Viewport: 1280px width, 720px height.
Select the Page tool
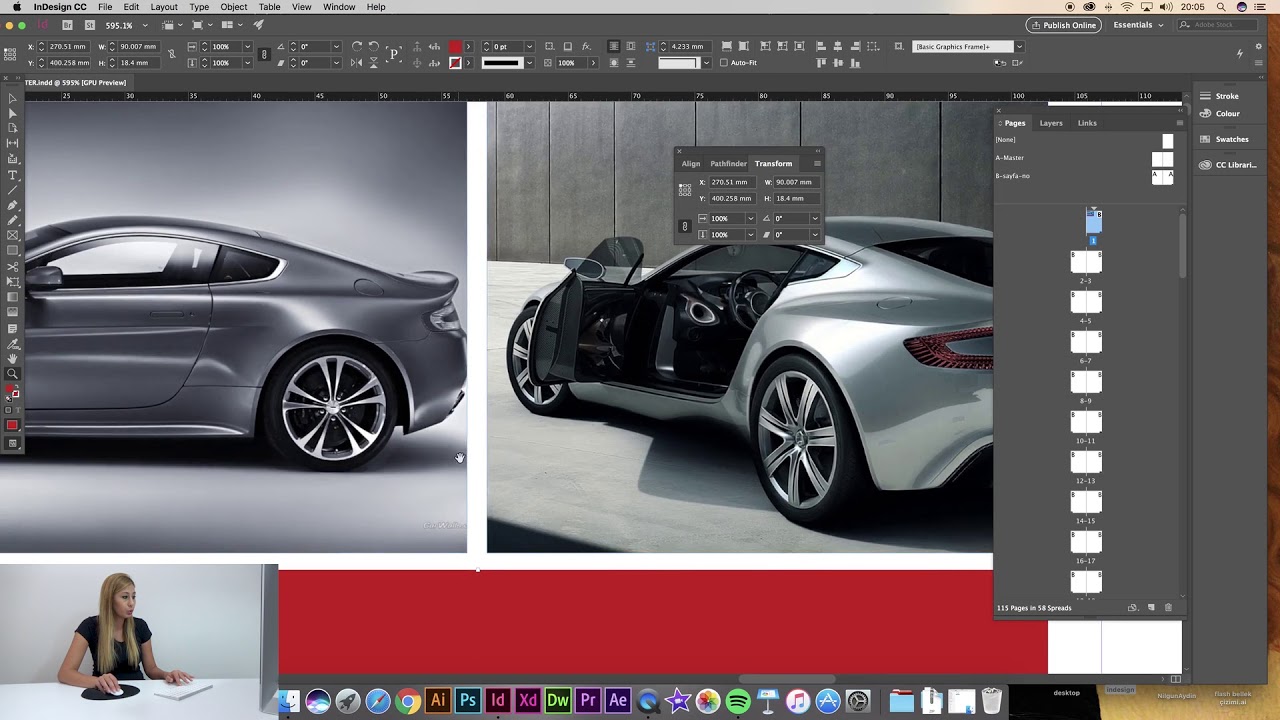point(12,128)
